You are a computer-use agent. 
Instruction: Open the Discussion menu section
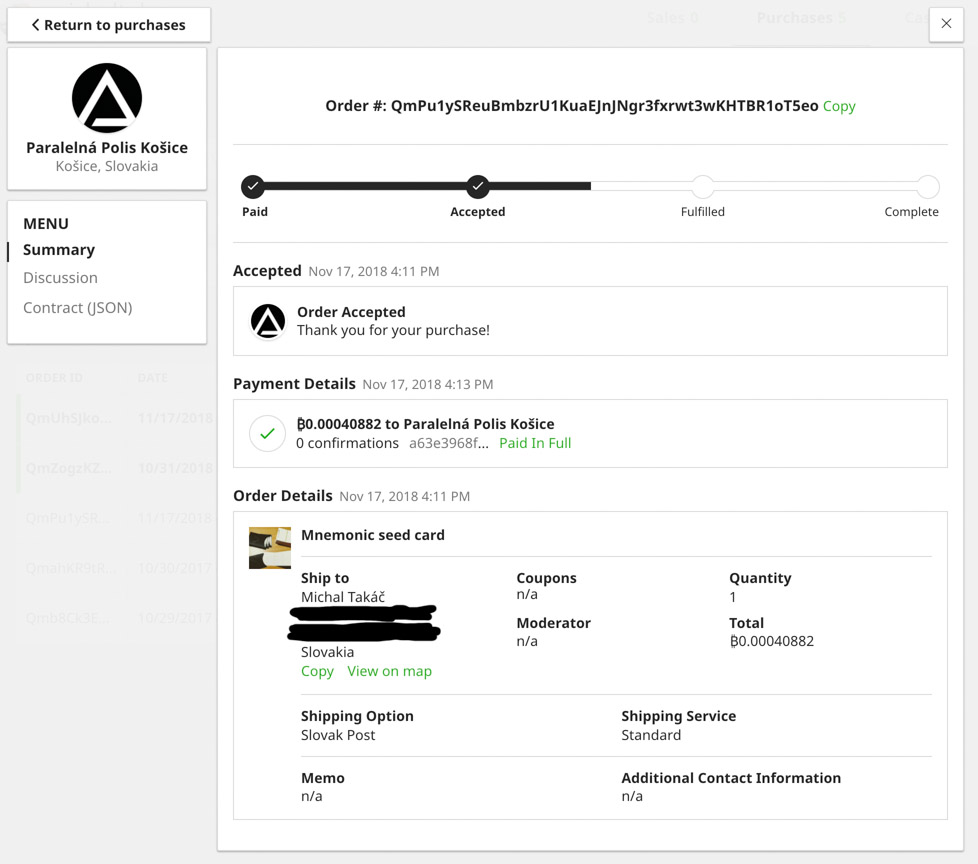coord(60,278)
